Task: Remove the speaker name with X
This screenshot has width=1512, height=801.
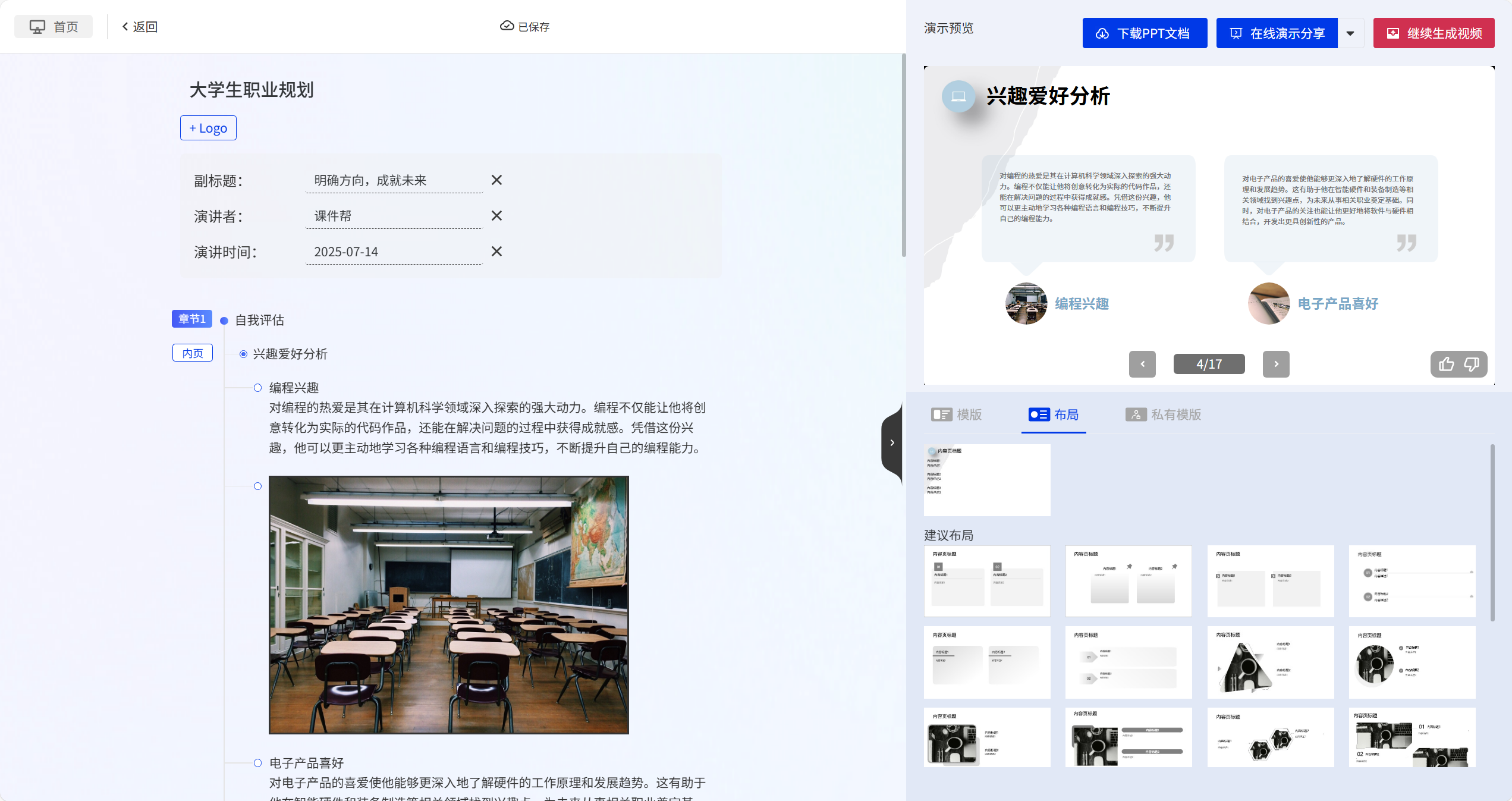Action: (496, 216)
